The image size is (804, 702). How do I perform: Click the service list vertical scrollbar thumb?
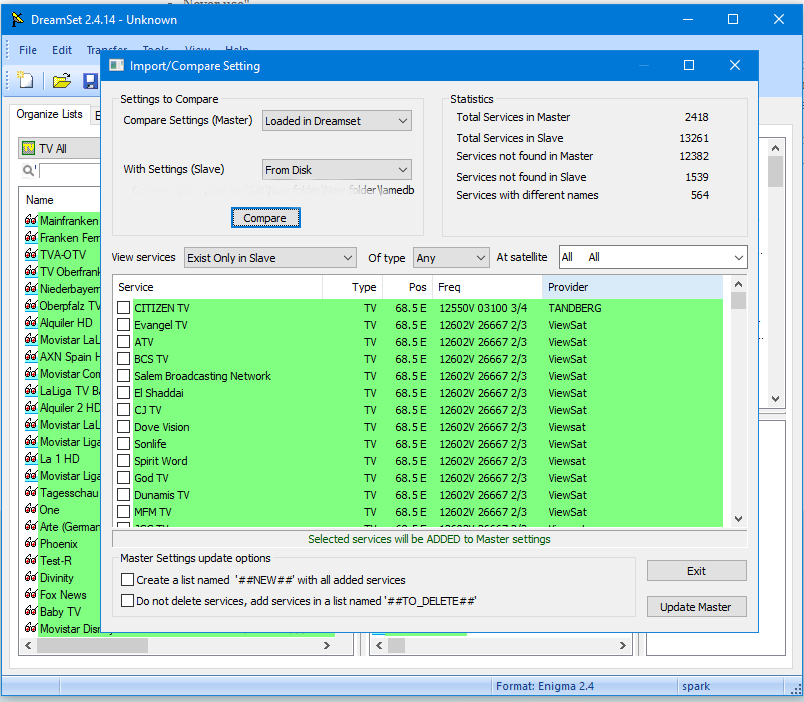point(738,300)
